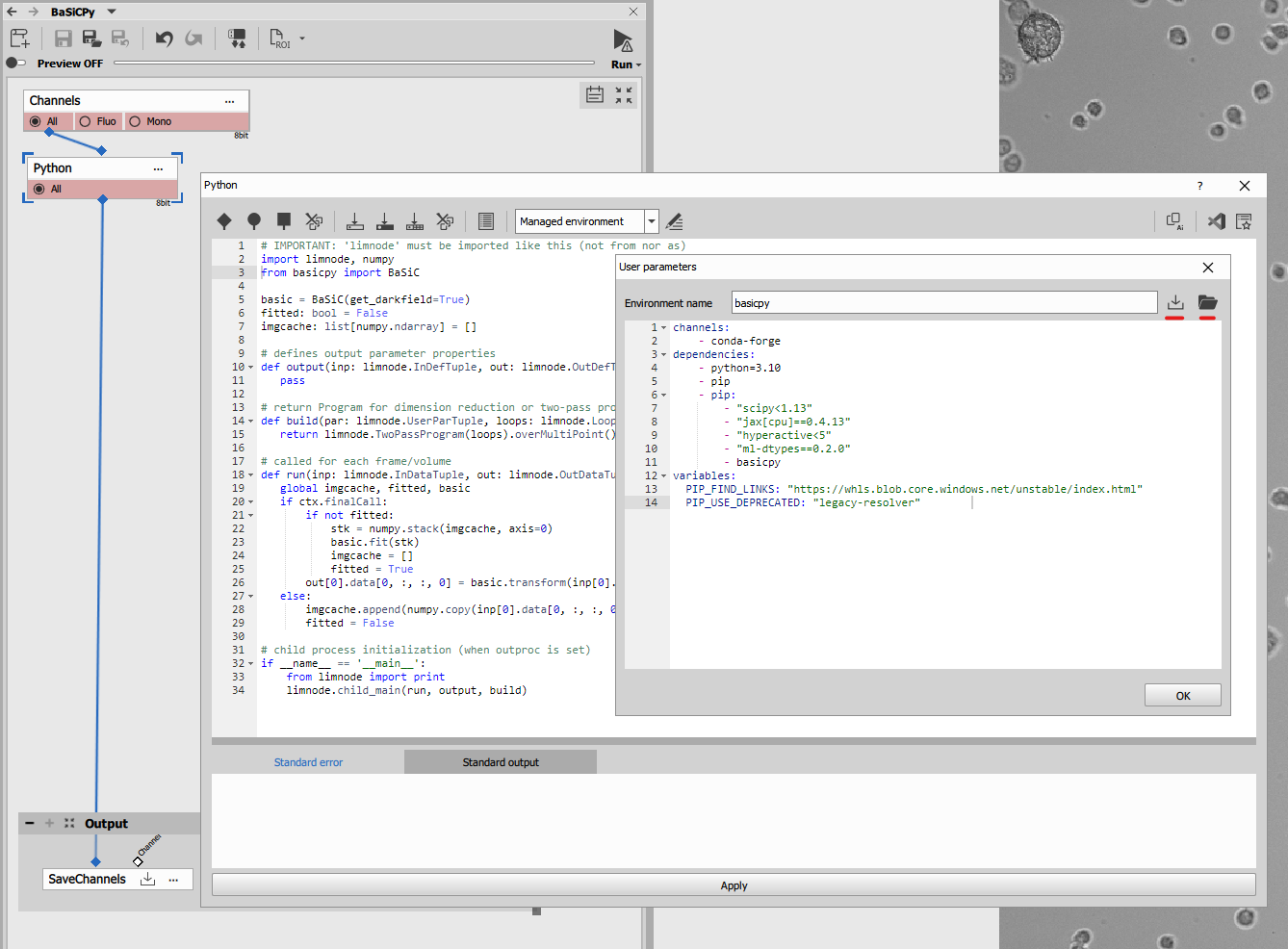Click the diamond shape icon in Python toolbar
The image size is (1288, 949).
pos(224,221)
